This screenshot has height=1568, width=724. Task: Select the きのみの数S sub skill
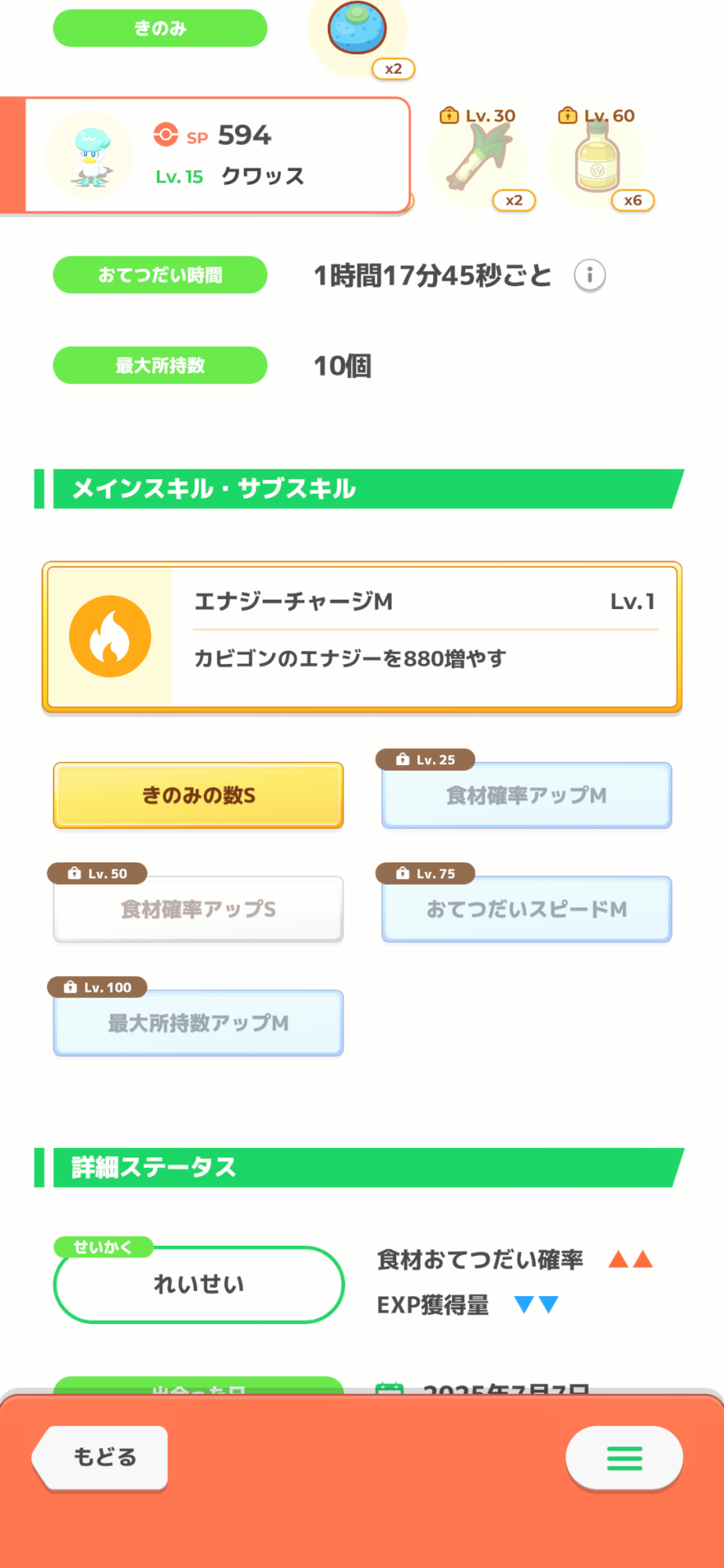pos(198,795)
